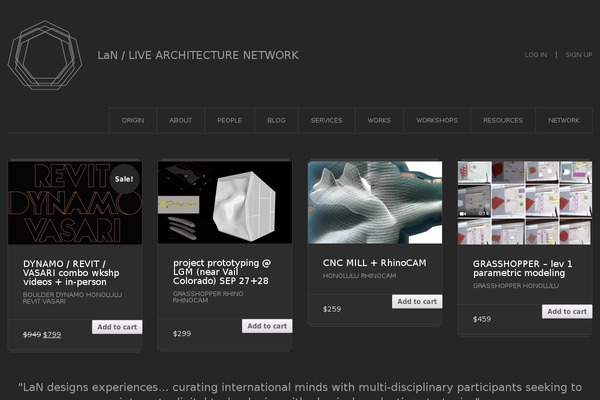The width and height of the screenshot is (600, 400).
Task: Open the WORKS menu item
Action: (379, 120)
